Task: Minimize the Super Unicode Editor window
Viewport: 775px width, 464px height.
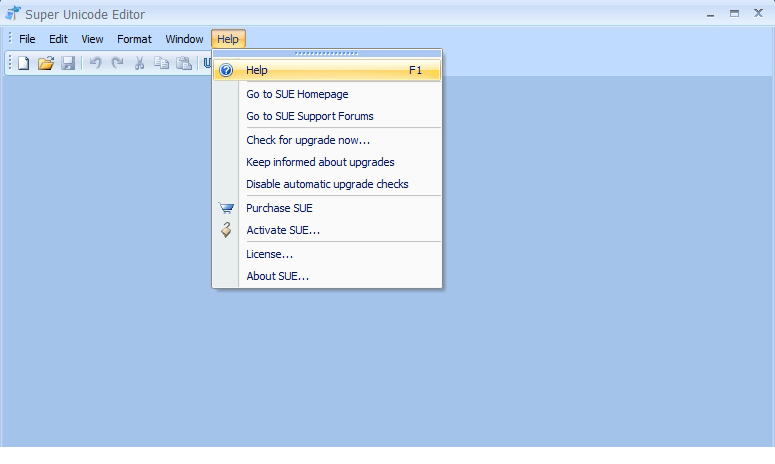Action: 711,14
